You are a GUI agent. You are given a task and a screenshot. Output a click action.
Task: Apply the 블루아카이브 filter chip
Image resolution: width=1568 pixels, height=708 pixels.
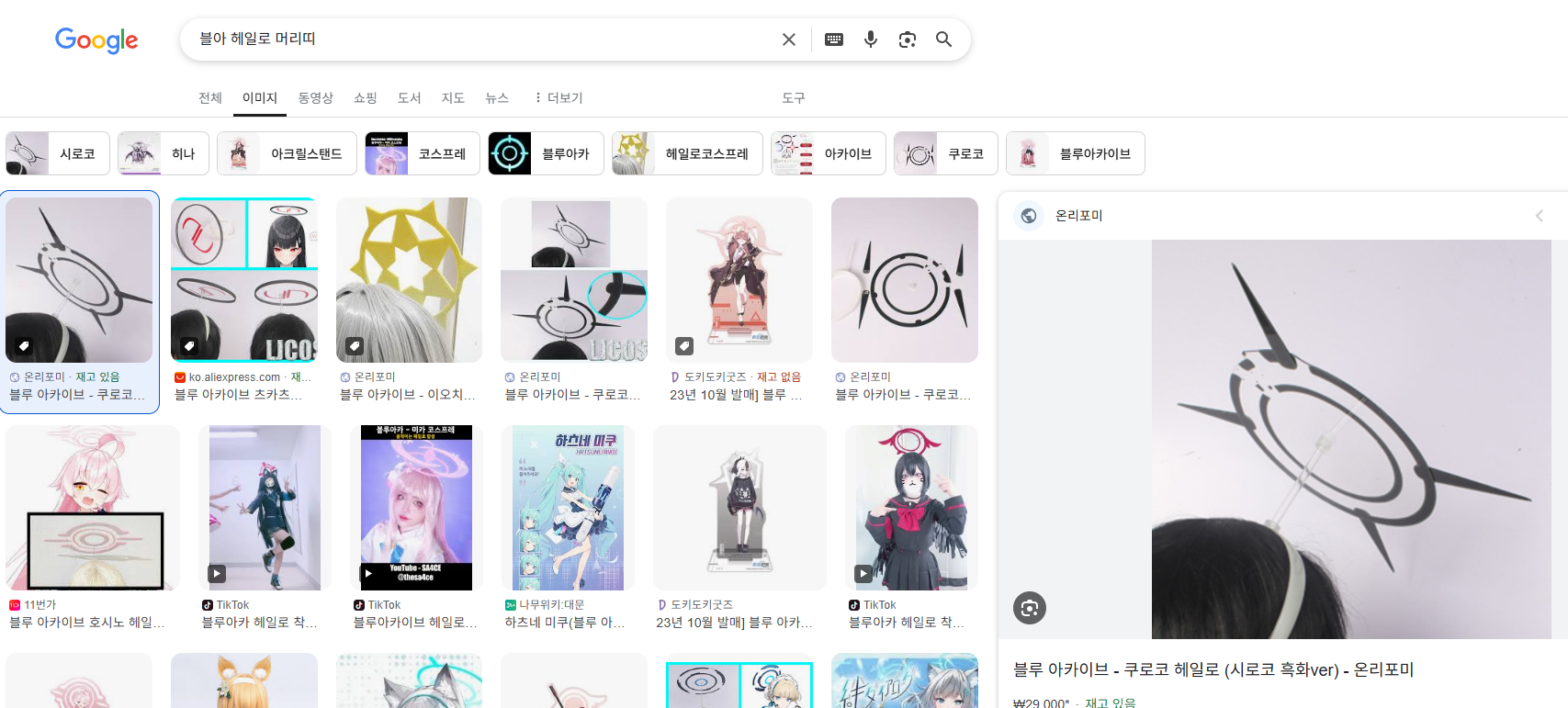[x=1076, y=153]
